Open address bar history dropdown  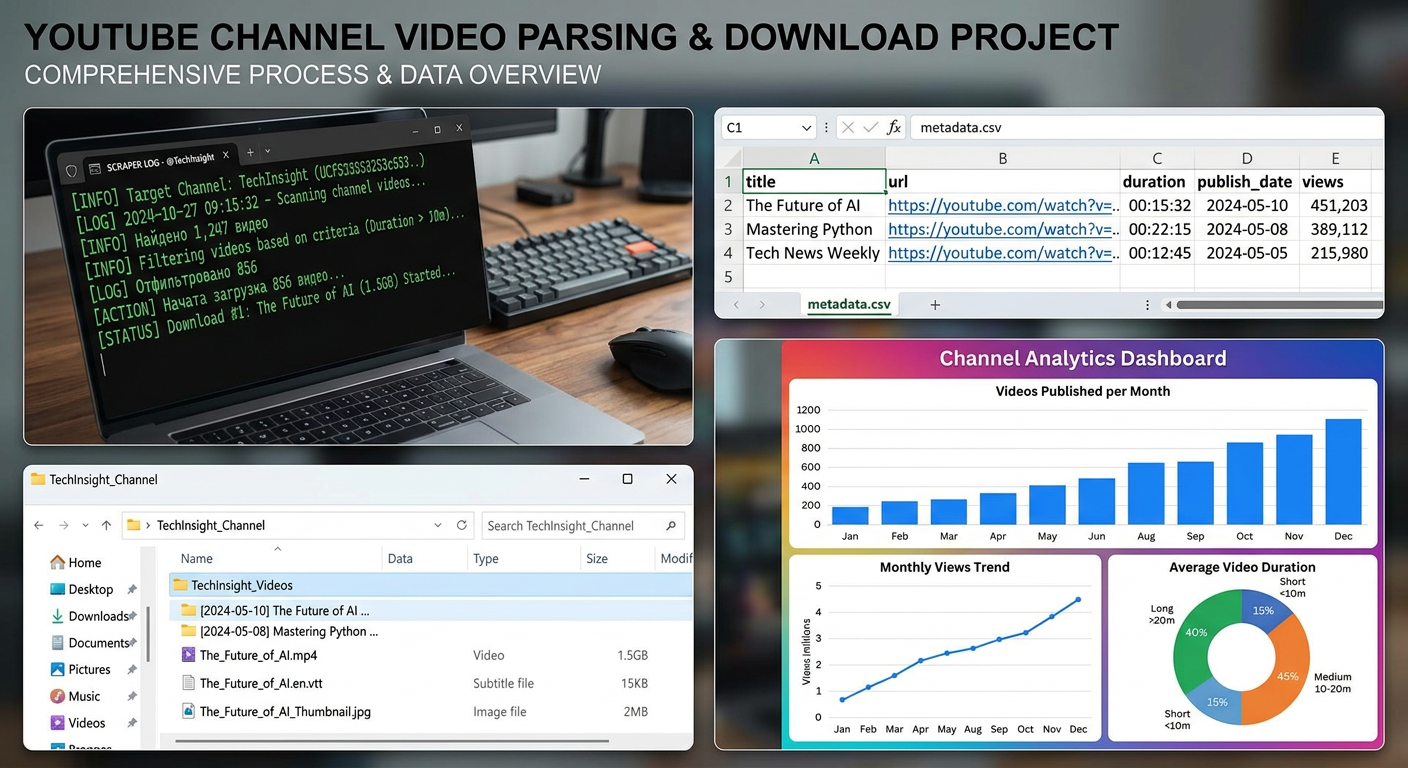438,525
